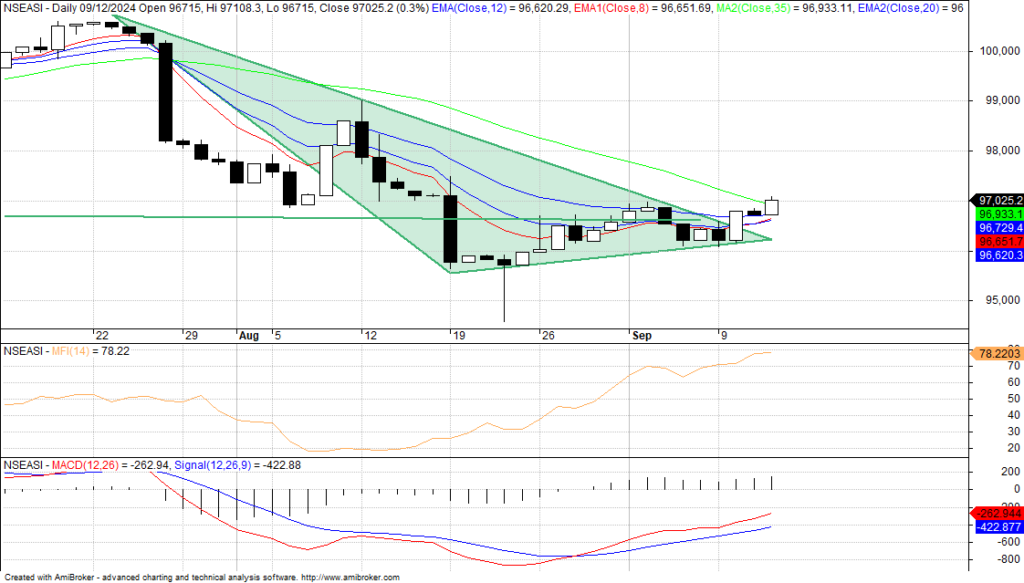Viewport: 1024px width, 583px height.
Task: Click the blue 96,729.4 price tag
Action: click(x=996, y=228)
